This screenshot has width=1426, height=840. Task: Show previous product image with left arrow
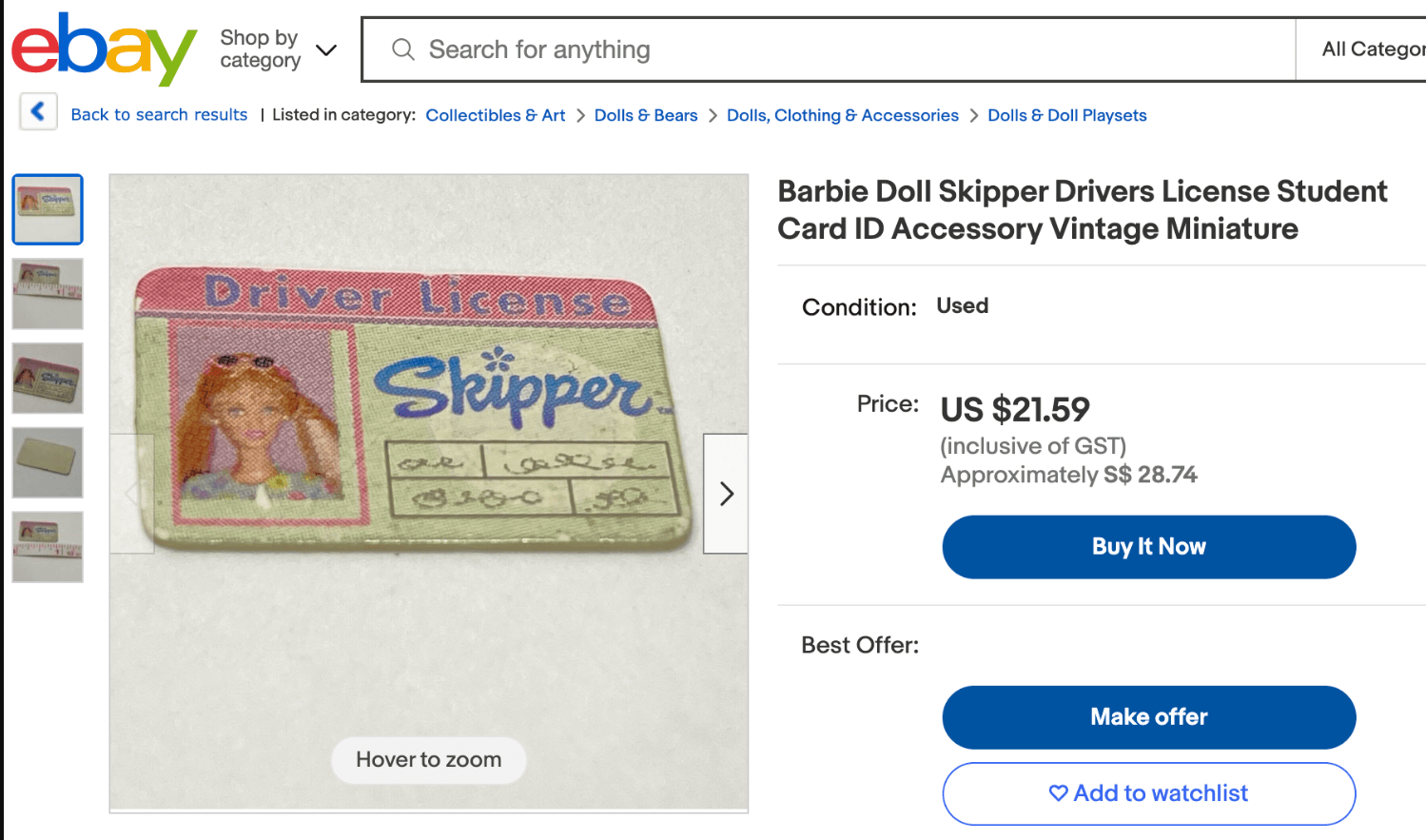click(131, 494)
